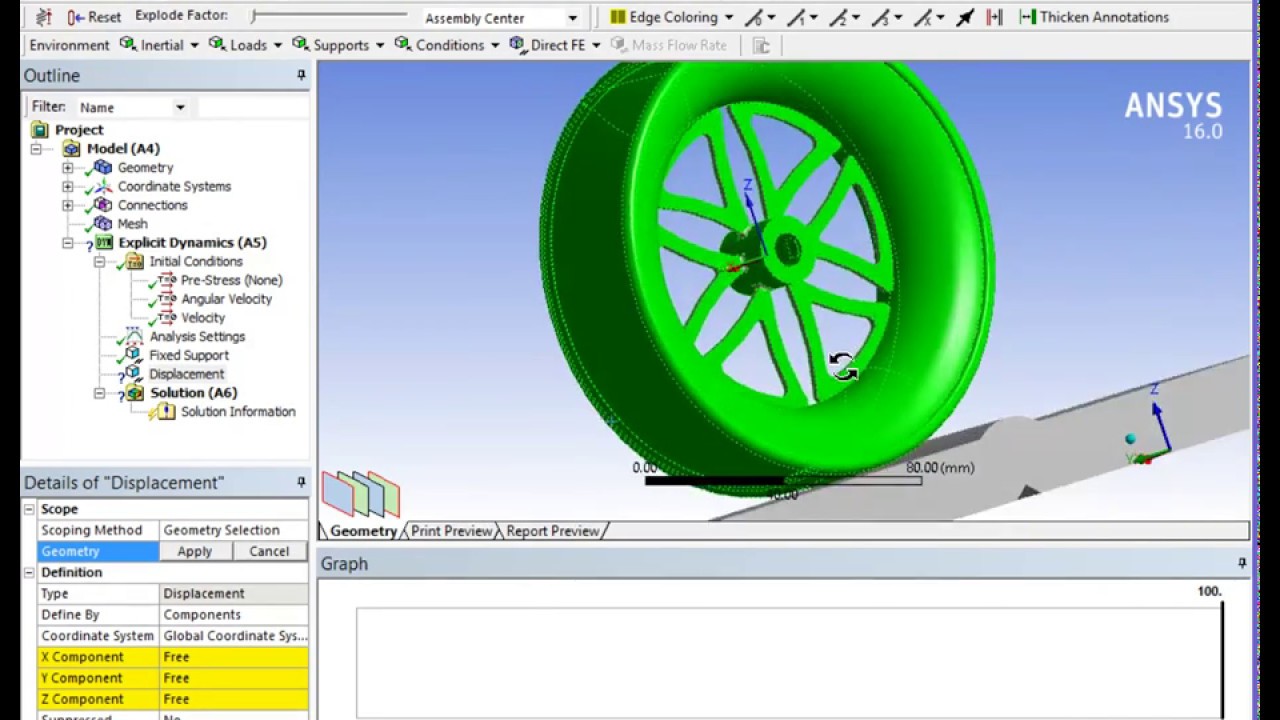Collapse the Explicit Dynamics (A5) node
The height and width of the screenshot is (720, 1280).
(67, 243)
